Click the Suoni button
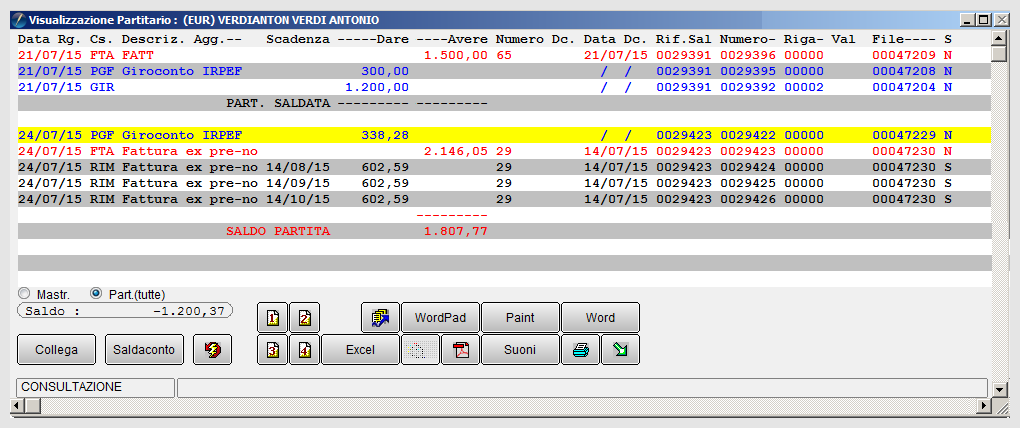 tap(520, 349)
